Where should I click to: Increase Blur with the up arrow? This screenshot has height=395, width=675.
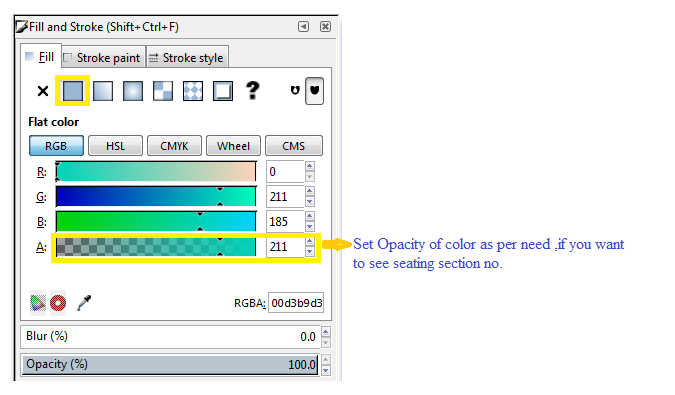[326, 331]
